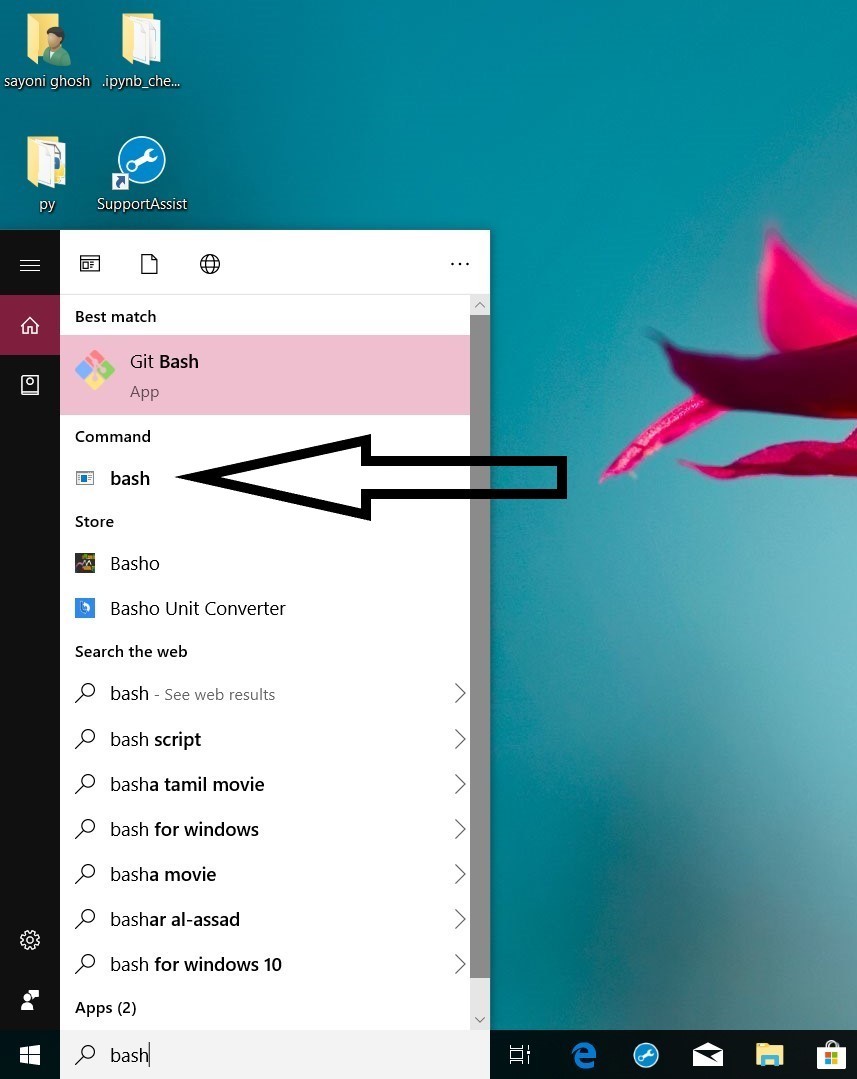Click the Basho app icon
The height and width of the screenshot is (1079, 857).
click(85, 563)
